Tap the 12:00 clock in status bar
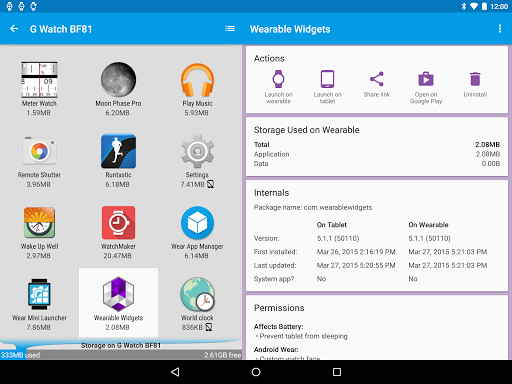This screenshot has height=384, width=512. coord(499,6)
